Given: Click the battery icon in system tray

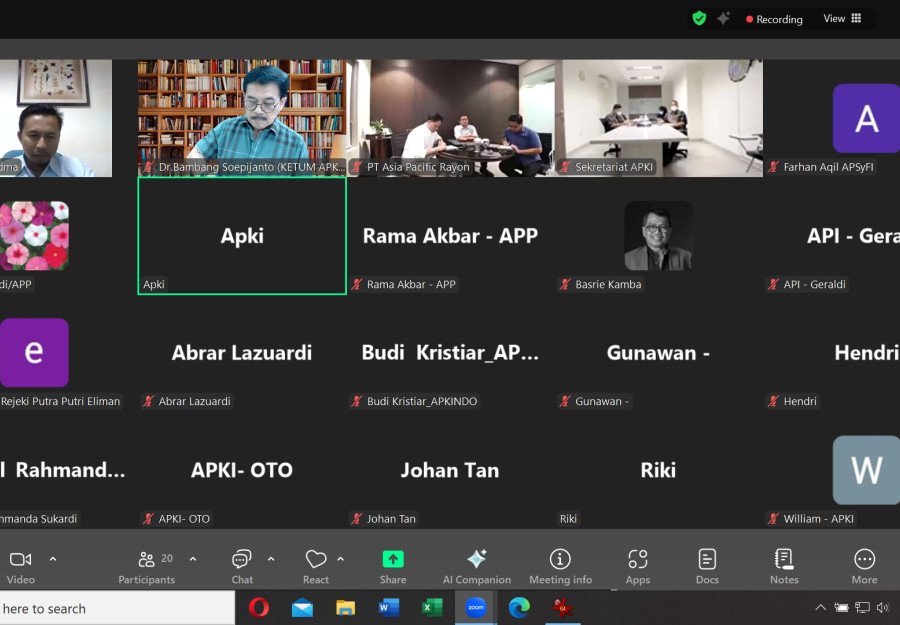Looking at the screenshot, I should pyautogui.click(x=841, y=608).
